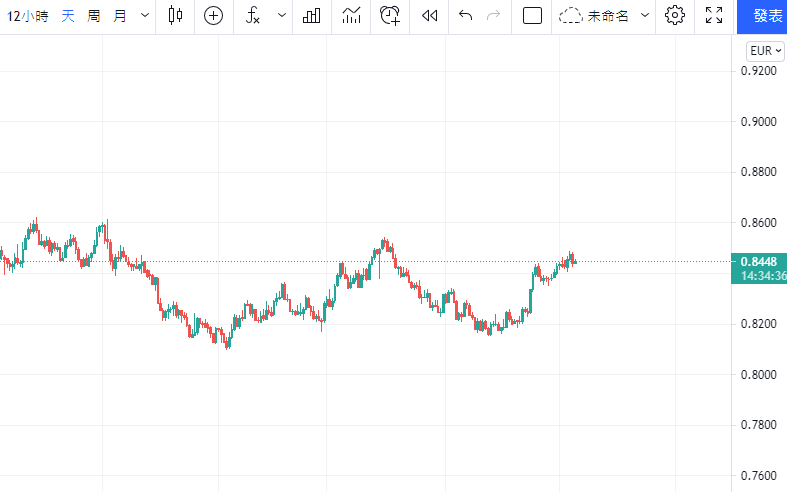Screen dimensions: 787x492
Task: Select the 12小時 timeframe
Action: (27, 16)
